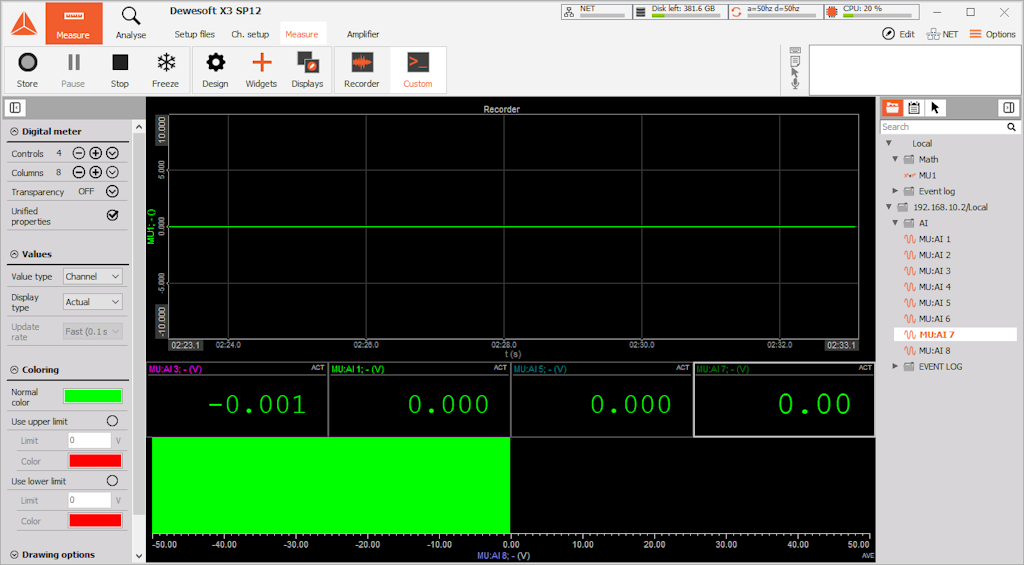Expand EVENT LOG under 192.168.10.2

[895, 366]
